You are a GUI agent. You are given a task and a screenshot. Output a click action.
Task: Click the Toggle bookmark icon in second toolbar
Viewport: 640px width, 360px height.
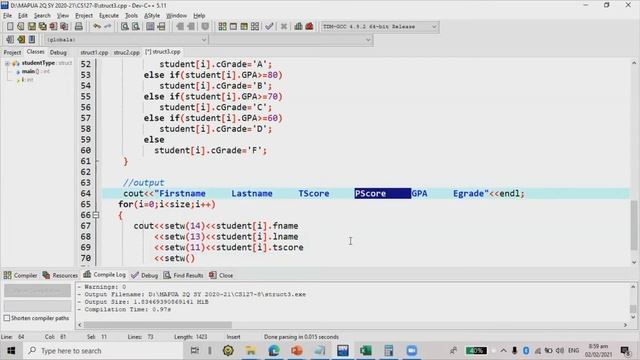21,40
